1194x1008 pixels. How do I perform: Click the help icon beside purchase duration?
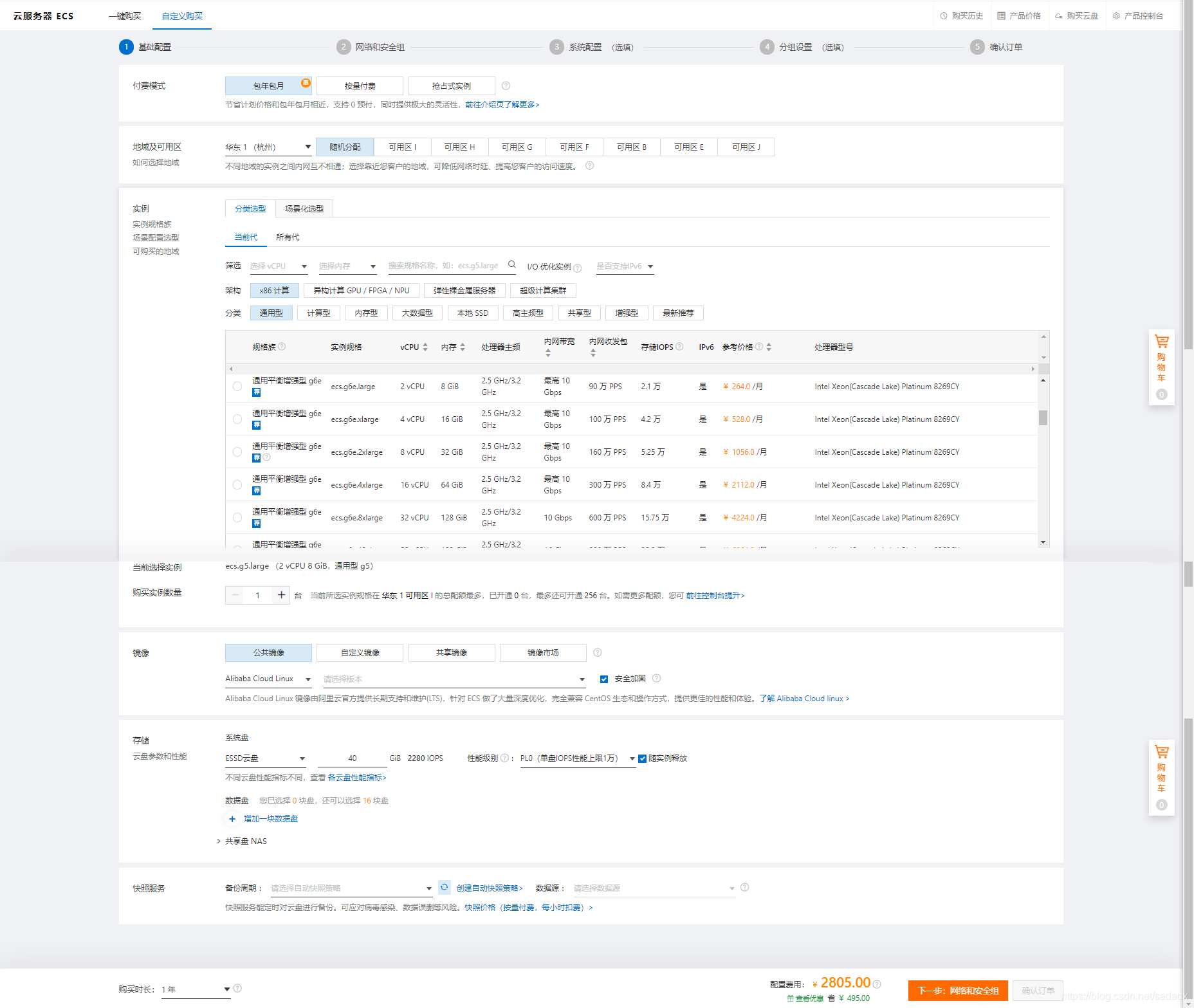tap(237, 988)
